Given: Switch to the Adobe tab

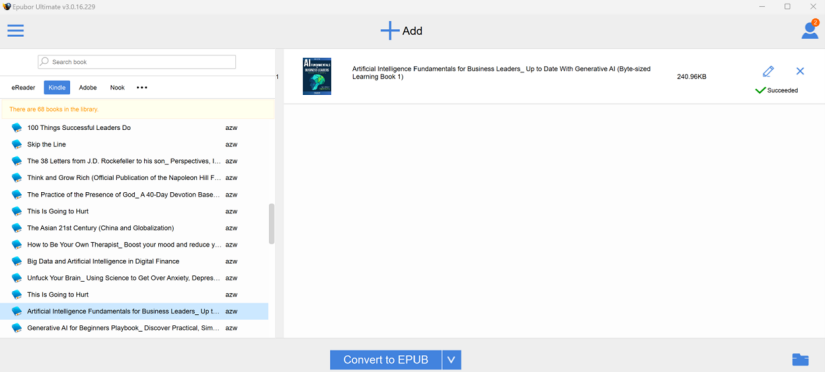Looking at the screenshot, I should [x=88, y=88].
